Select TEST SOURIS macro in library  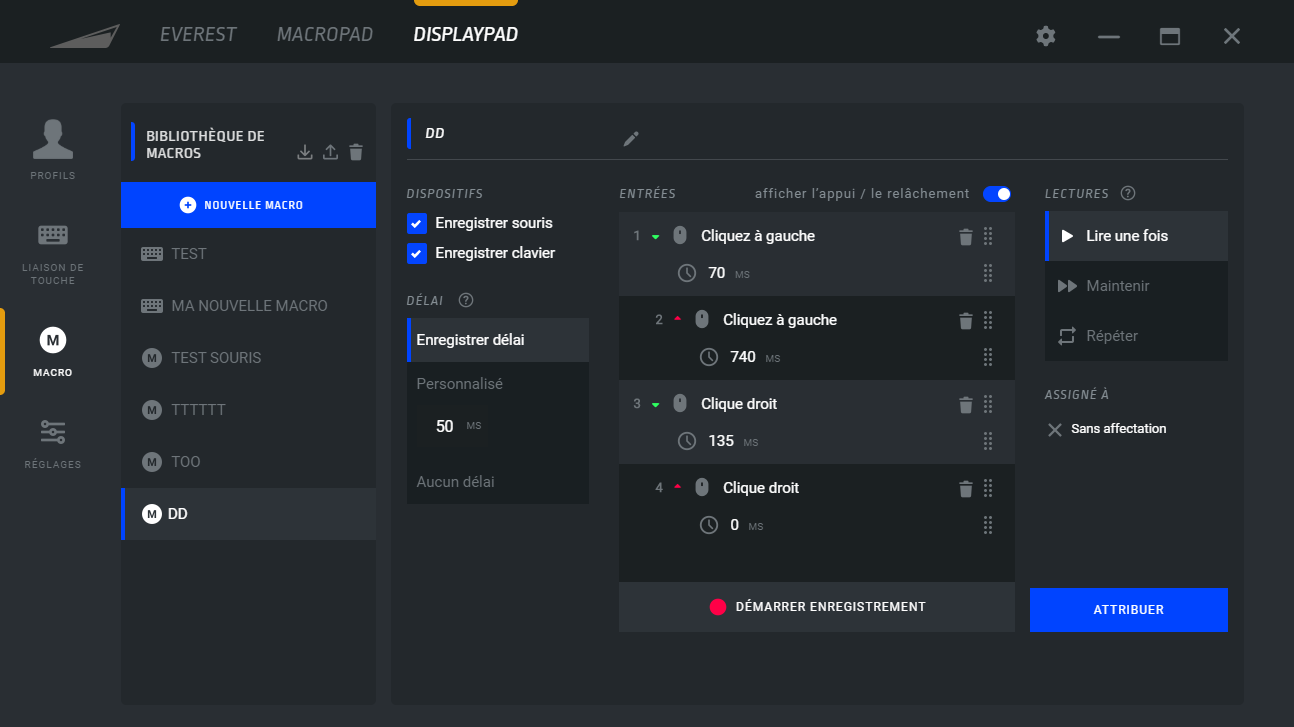(x=216, y=358)
